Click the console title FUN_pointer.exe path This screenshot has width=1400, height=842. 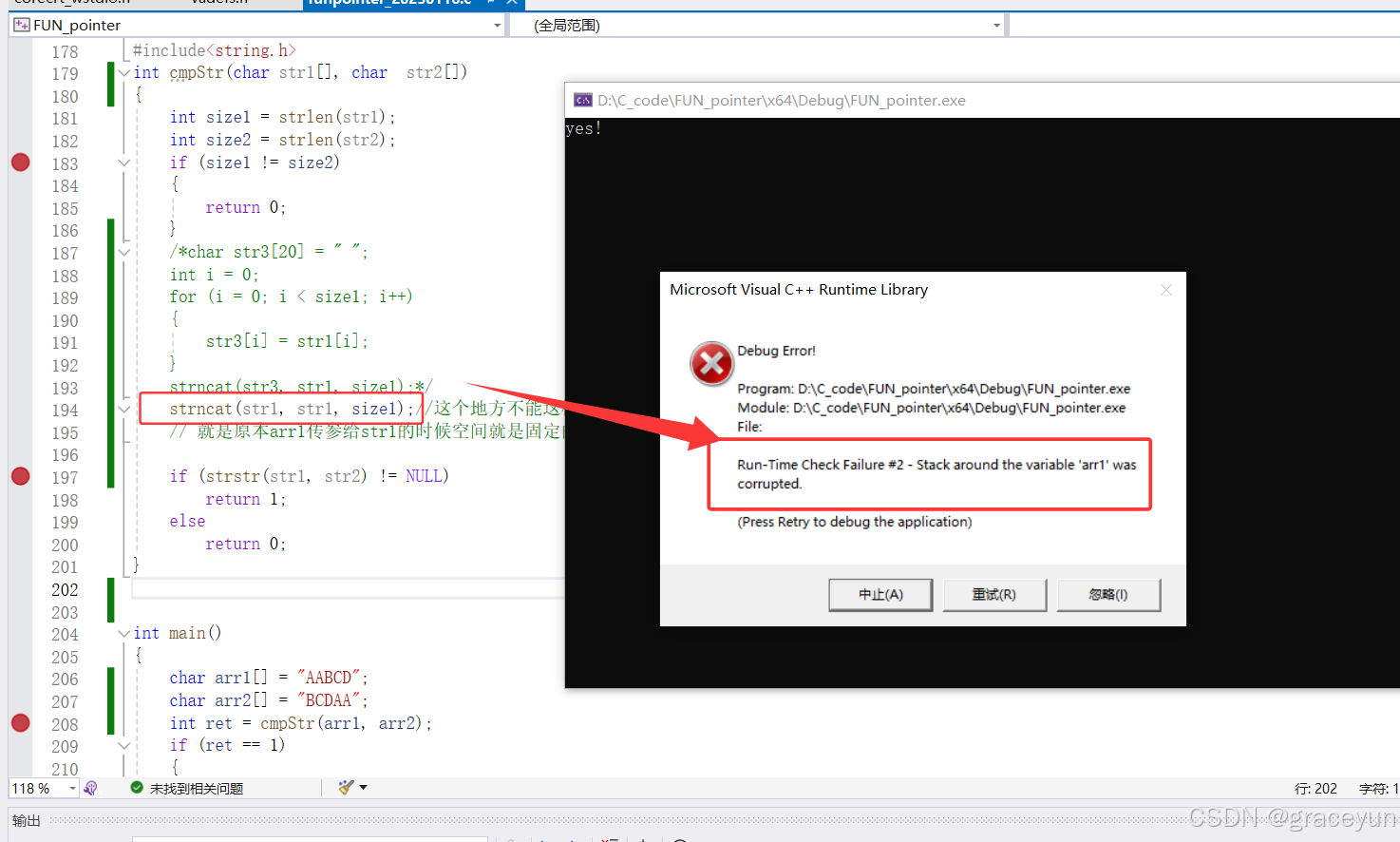pyautogui.click(x=782, y=101)
